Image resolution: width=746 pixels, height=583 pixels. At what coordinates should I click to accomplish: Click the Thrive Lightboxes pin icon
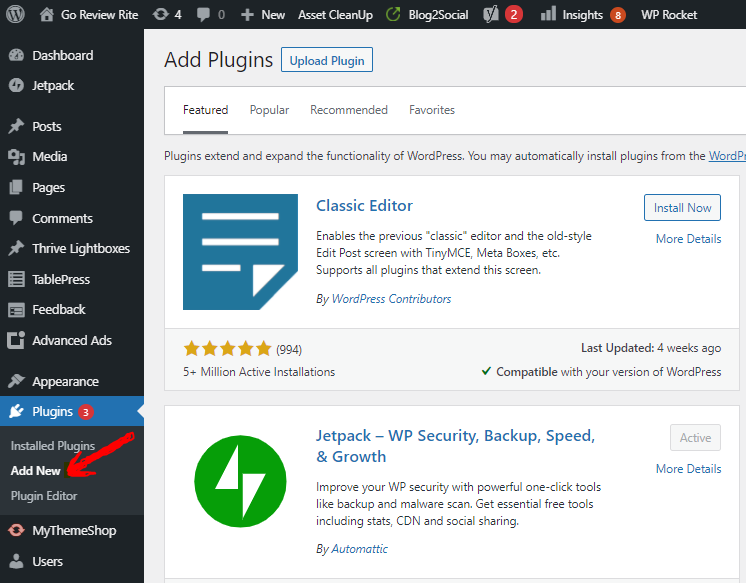point(16,248)
